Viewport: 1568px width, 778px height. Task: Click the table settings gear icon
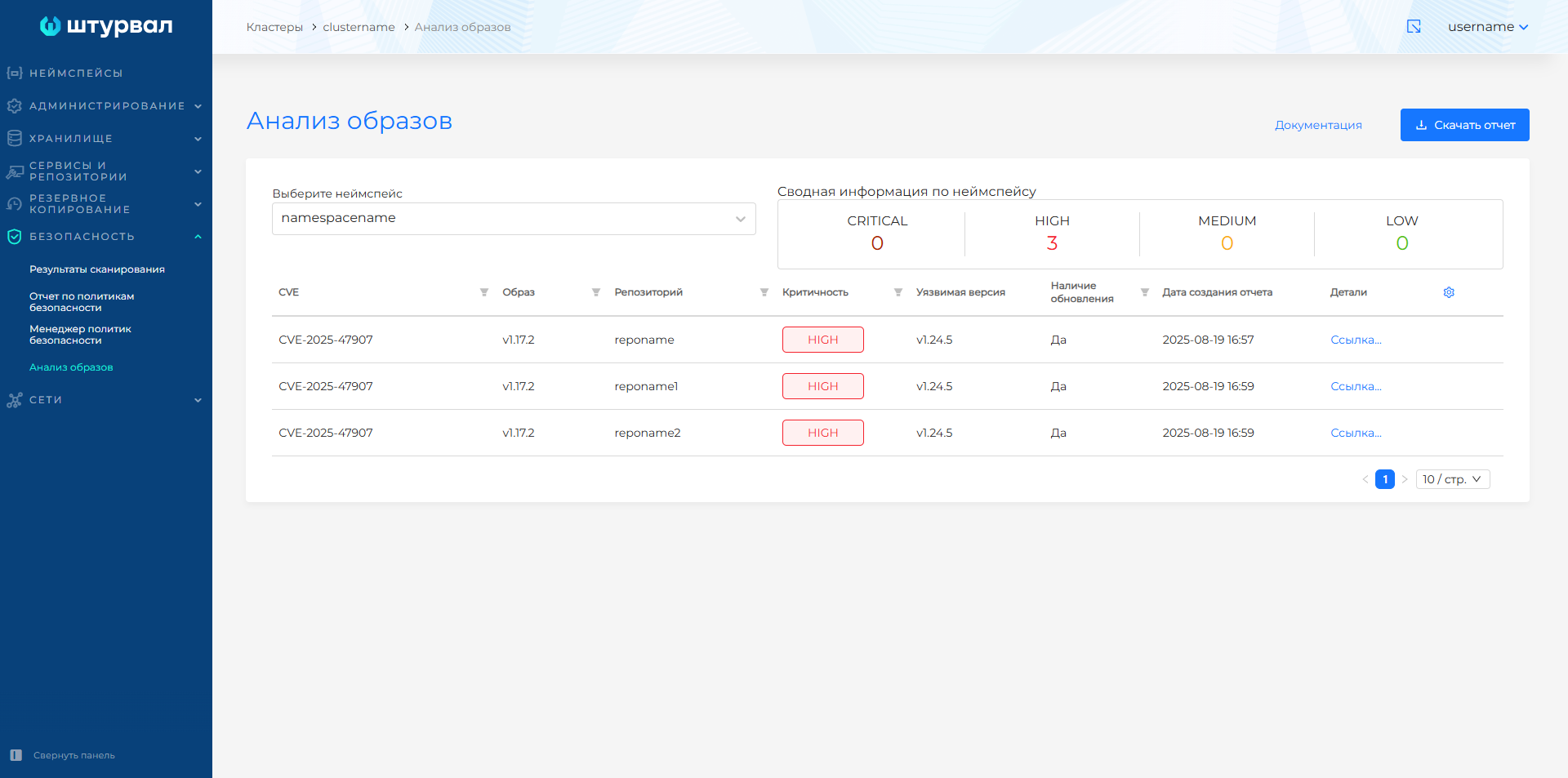[1450, 292]
